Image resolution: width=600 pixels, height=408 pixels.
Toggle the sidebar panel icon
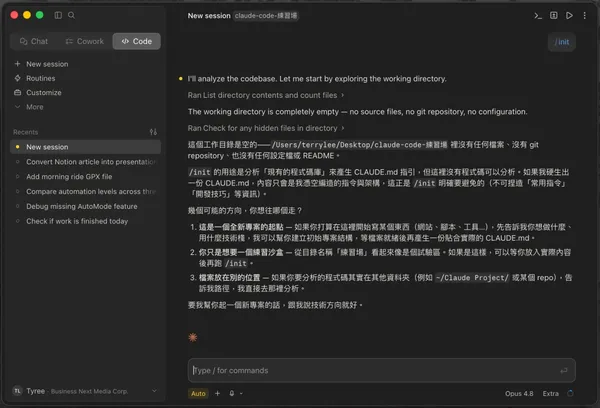(58, 15)
